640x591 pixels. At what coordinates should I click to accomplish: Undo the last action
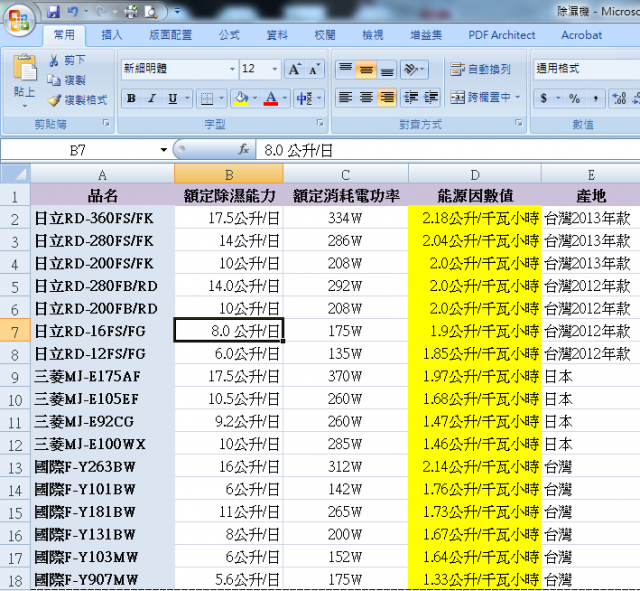pos(73,12)
